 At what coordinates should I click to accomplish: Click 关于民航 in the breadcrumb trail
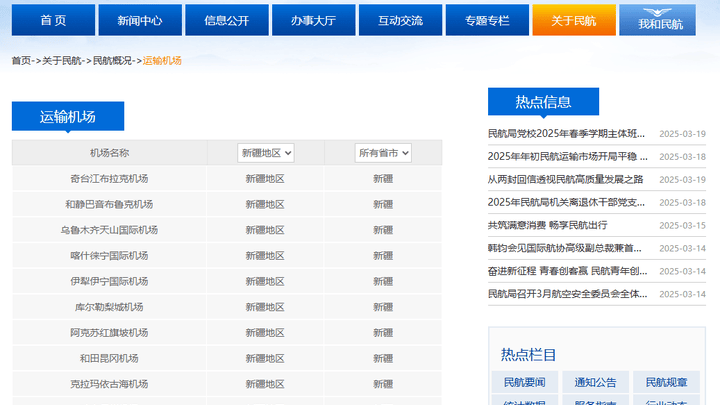click(x=62, y=61)
